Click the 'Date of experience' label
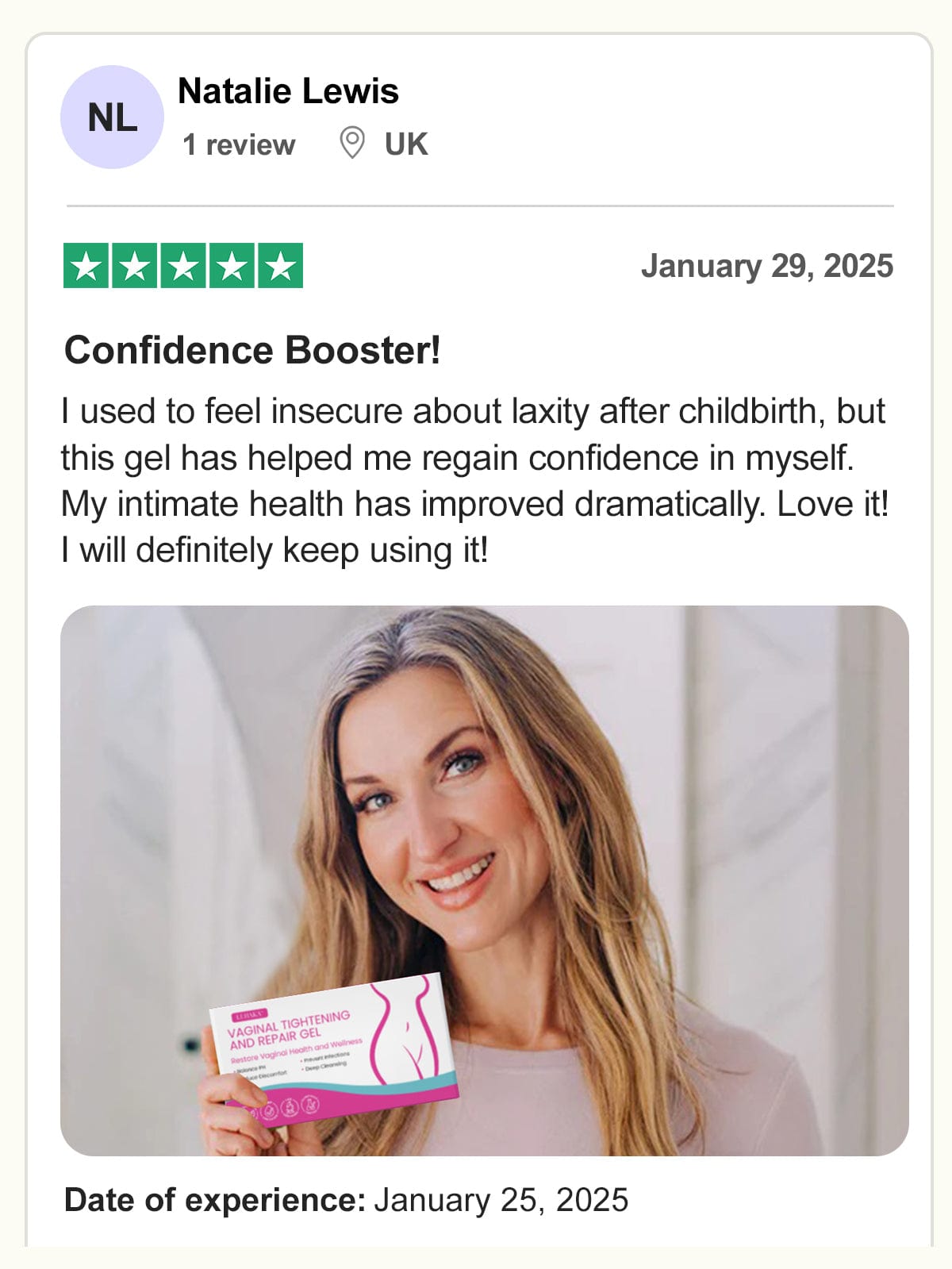The width and height of the screenshot is (952, 1269). [215, 1200]
